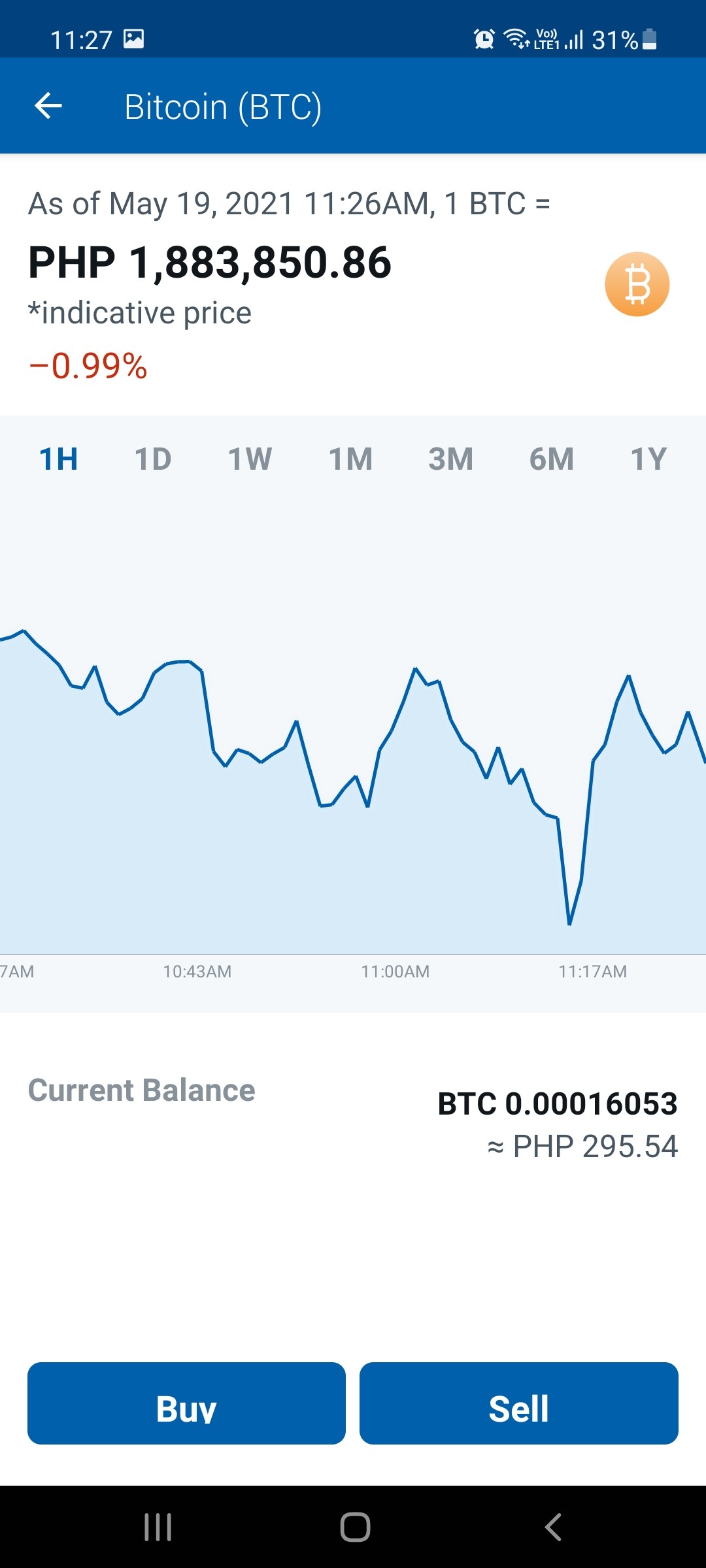706x1568 pixels.
Task: Tap the Android navigation back chevron
Action: [553, 1527]
